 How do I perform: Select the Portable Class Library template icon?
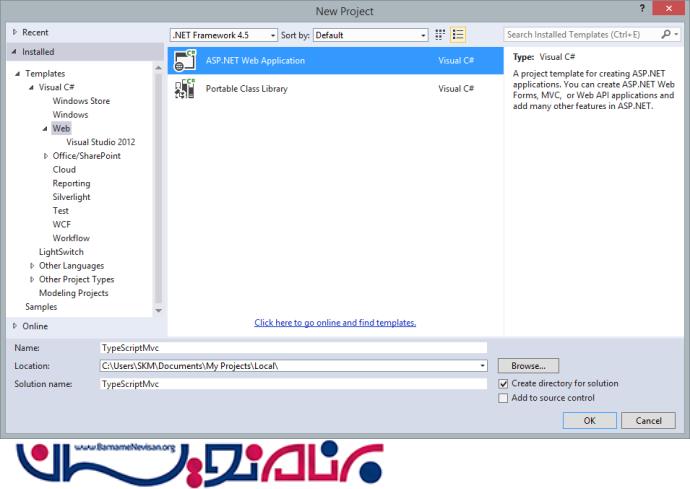pyautogui.click(x=185, y=88)
